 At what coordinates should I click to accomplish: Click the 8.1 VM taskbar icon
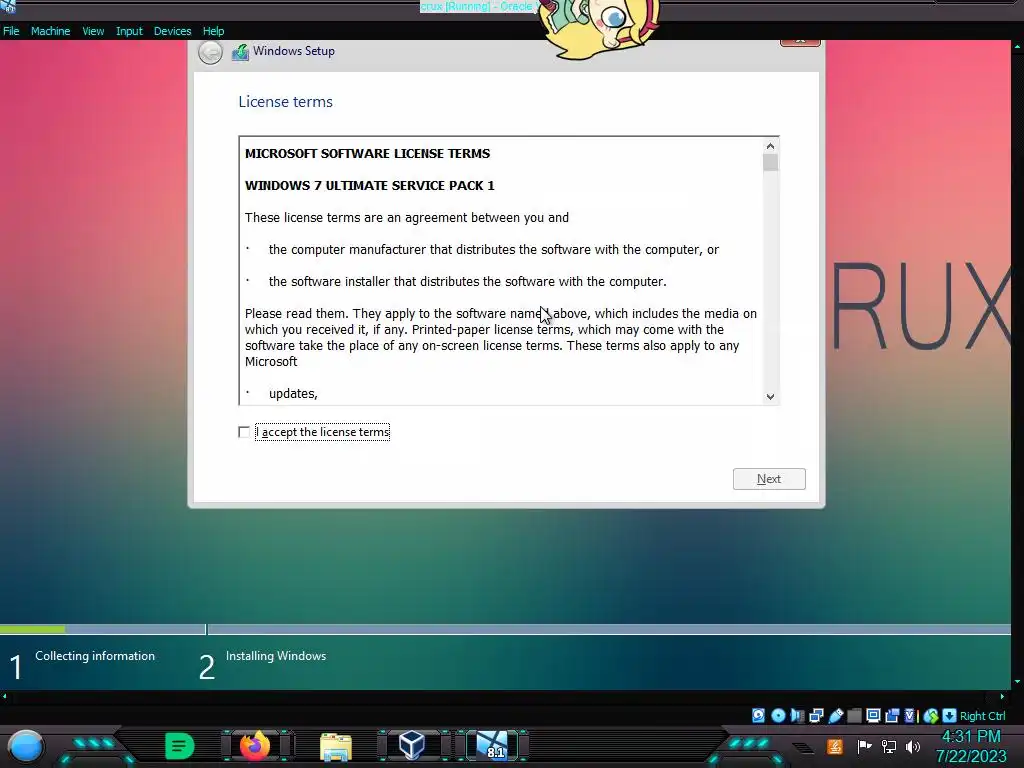pyautogui.click(x=492, y=745)
